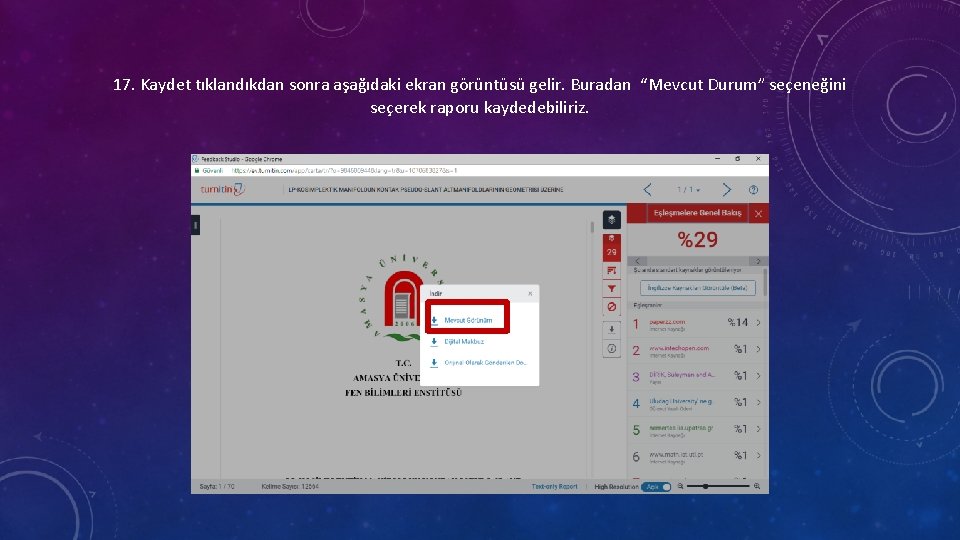Click the English sources beta button
The width and height of the screenshot is (960, 540).
click(698, 288)
